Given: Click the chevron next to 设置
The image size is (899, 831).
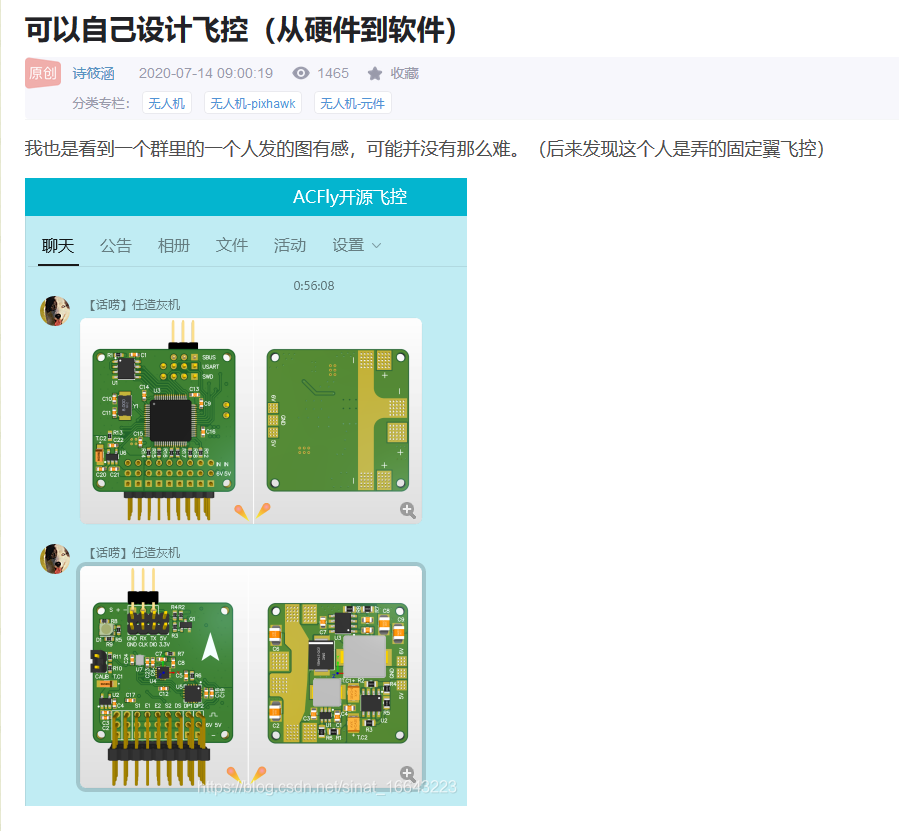Looking at the screenshot, I should point(376,246).
